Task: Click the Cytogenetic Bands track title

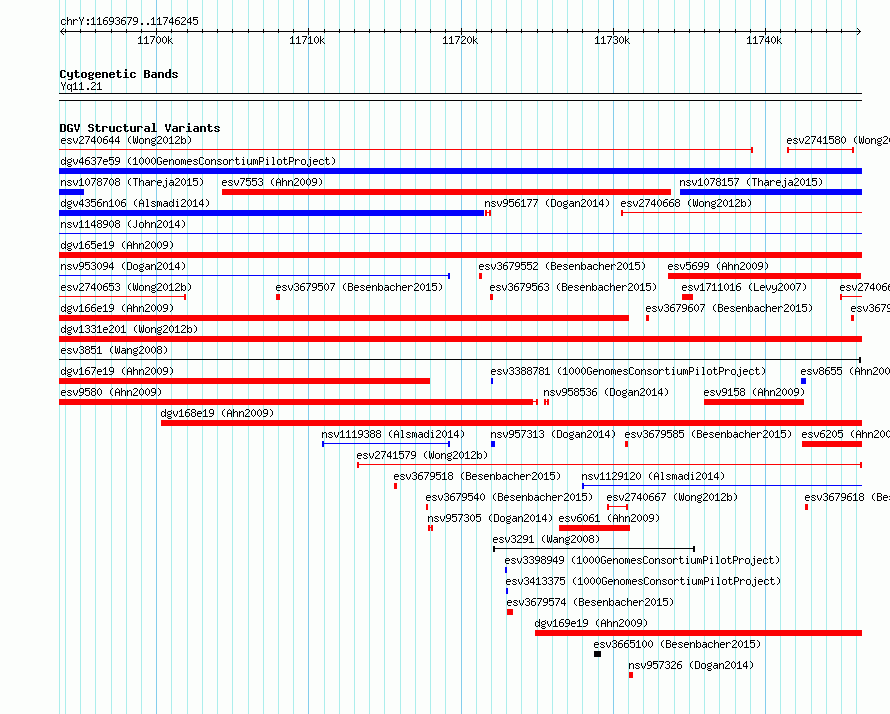Action: [x=119, y=74]
